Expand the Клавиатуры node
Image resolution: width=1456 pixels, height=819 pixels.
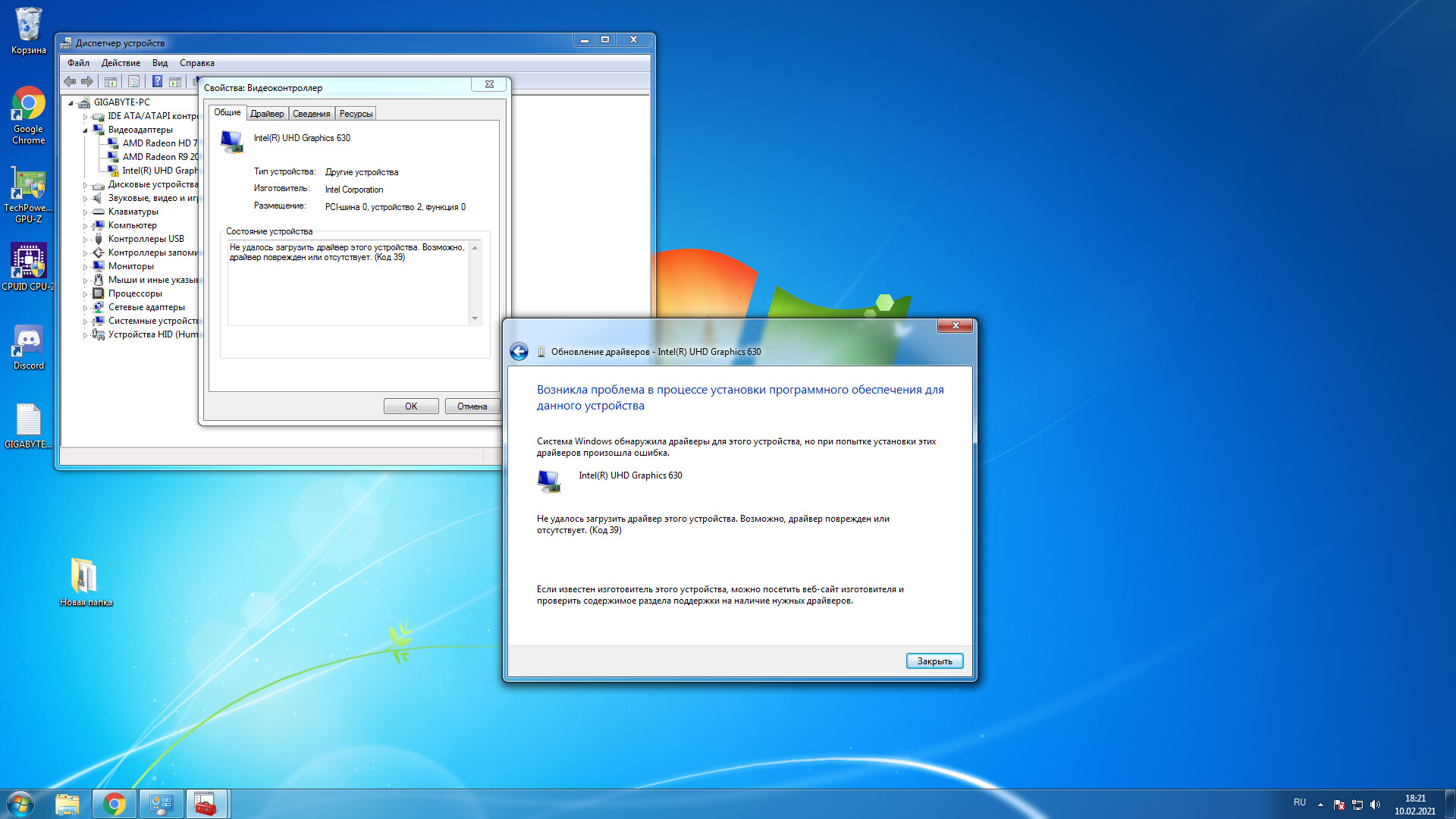coord(85,212)
